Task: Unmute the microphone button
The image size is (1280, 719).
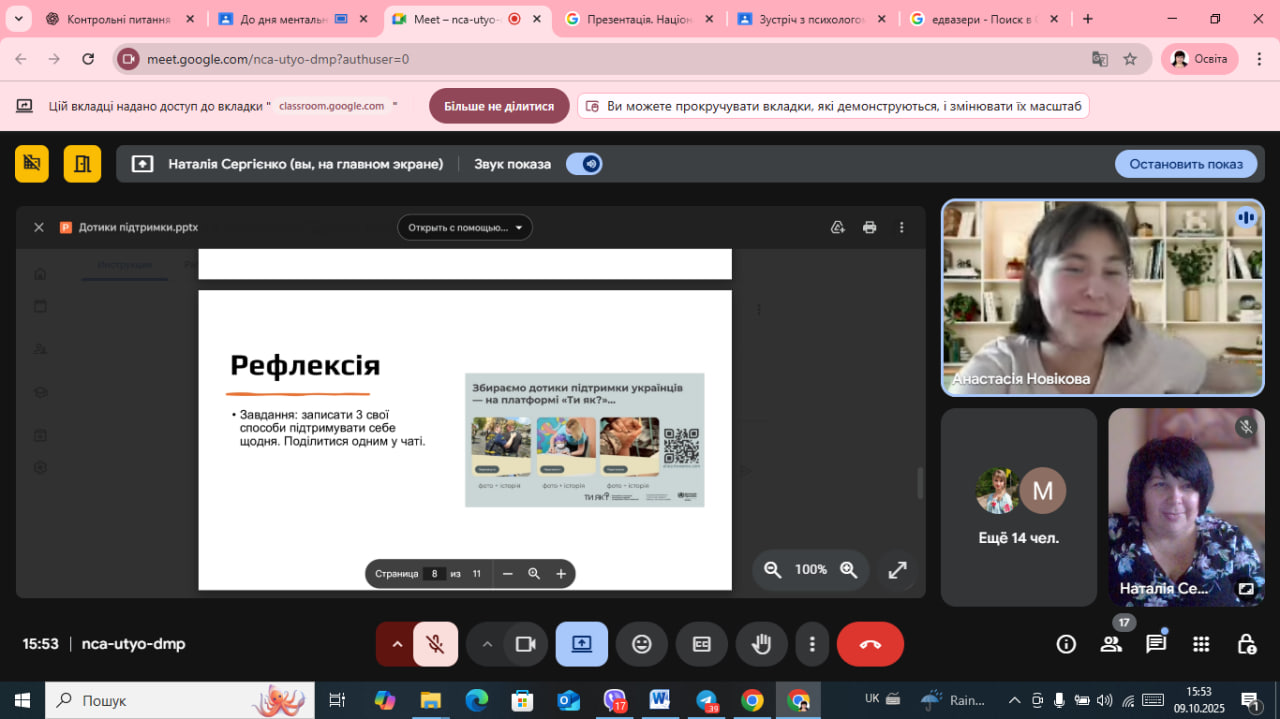Action: click(x=435, y=644)
